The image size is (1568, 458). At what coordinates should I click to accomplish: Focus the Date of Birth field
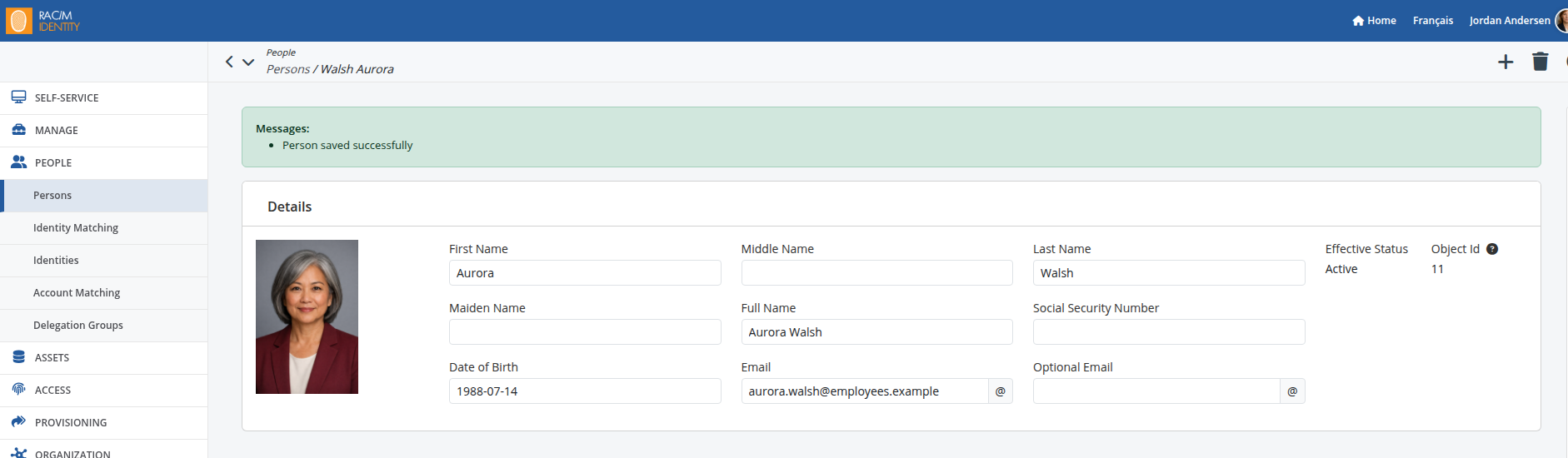pos(585,391)
